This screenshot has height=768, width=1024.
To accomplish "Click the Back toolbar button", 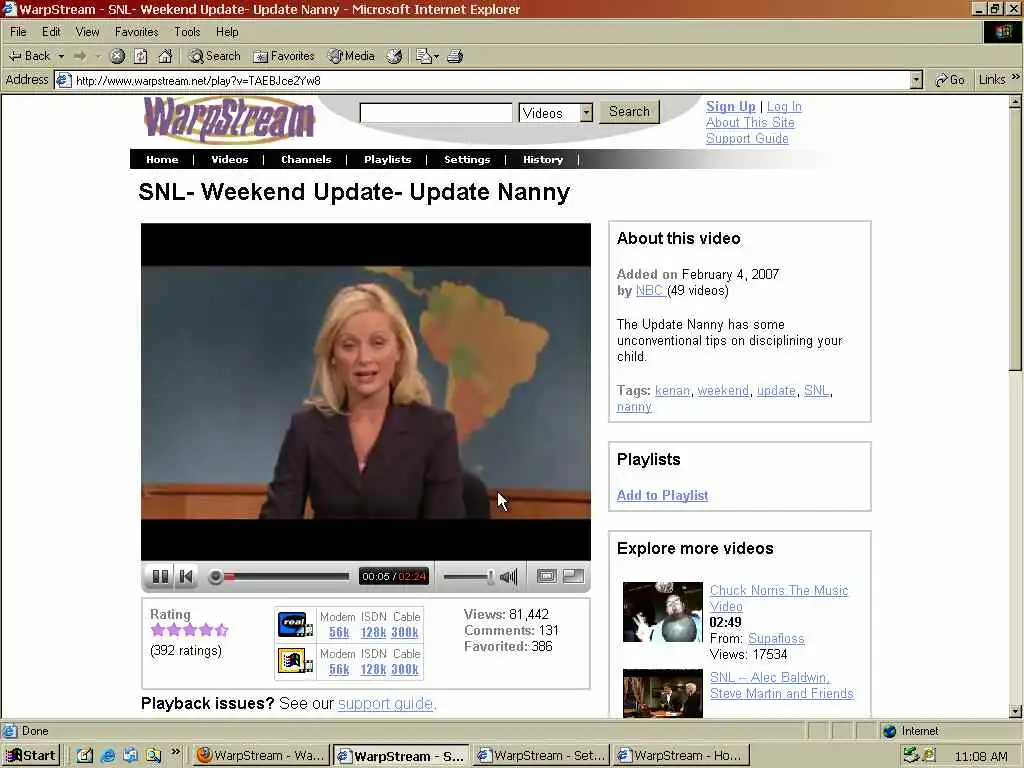I will [x=29, y=56].
